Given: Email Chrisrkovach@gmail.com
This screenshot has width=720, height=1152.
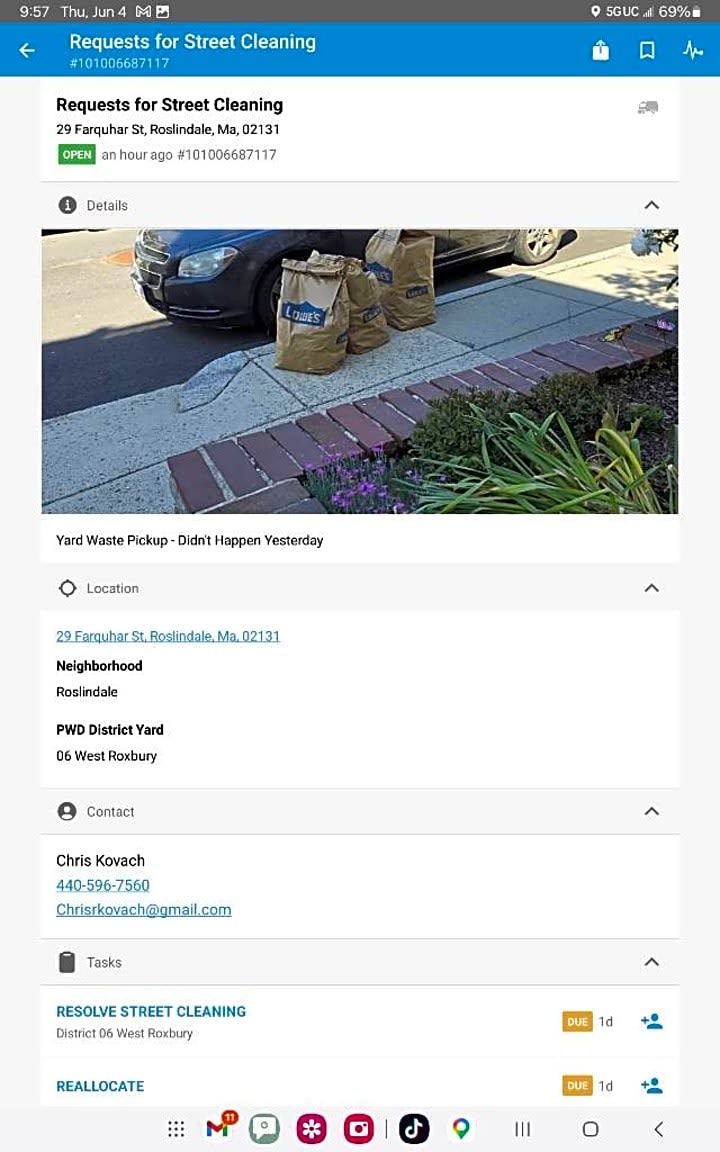Looking at the screenshot, I should [144, 910].
